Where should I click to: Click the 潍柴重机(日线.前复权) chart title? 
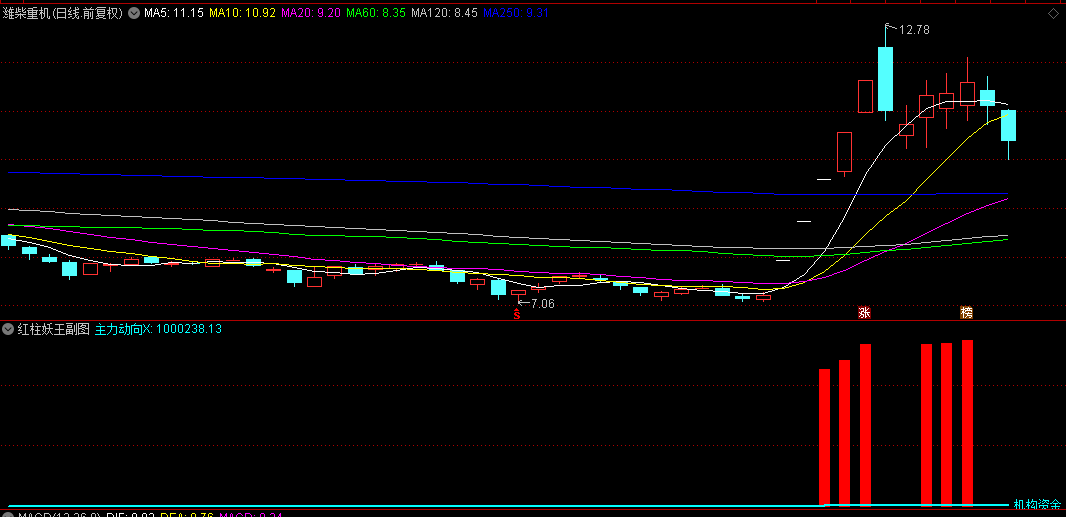[63, 13]
